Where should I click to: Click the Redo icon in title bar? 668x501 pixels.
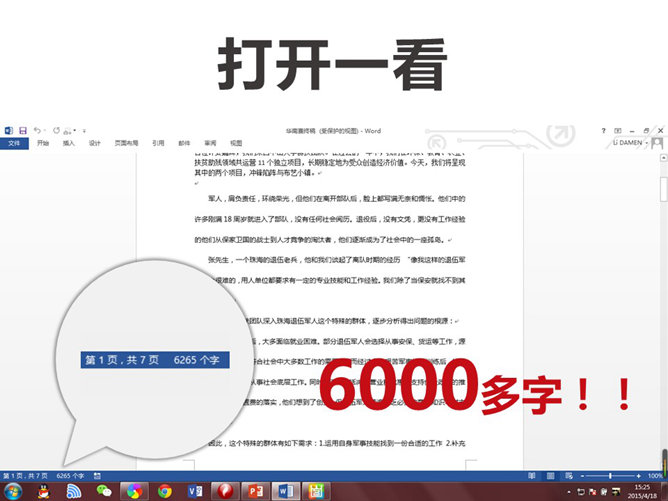[56, 130]
